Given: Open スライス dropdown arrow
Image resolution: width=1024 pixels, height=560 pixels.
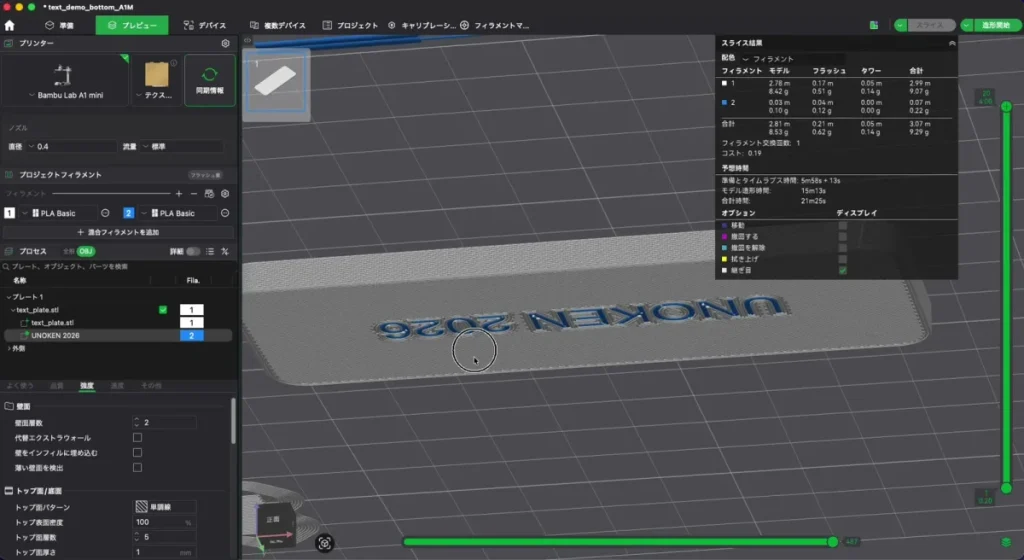Looking at the screenshot, I should (x=901, y=25).
